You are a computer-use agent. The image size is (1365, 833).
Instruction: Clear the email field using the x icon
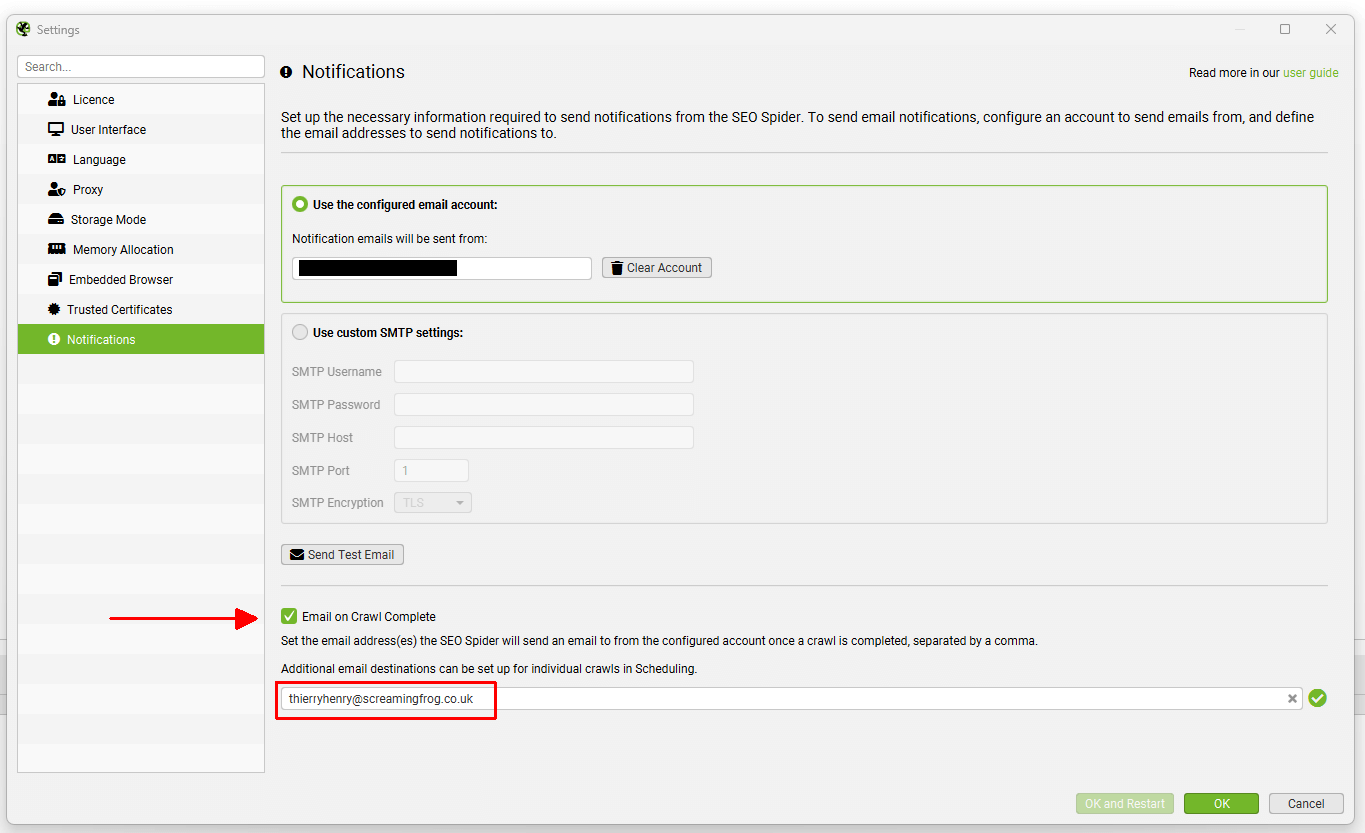point(1292,698)
